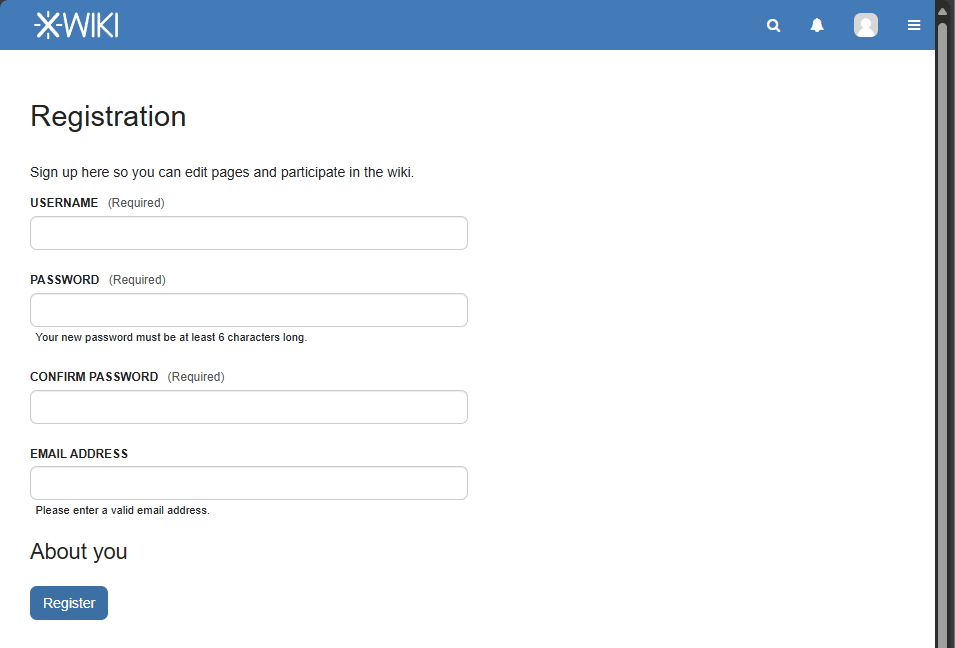Click the 'CONFIRM PASSWORD' field label
The image size is (955, 648).
point(94,377)
